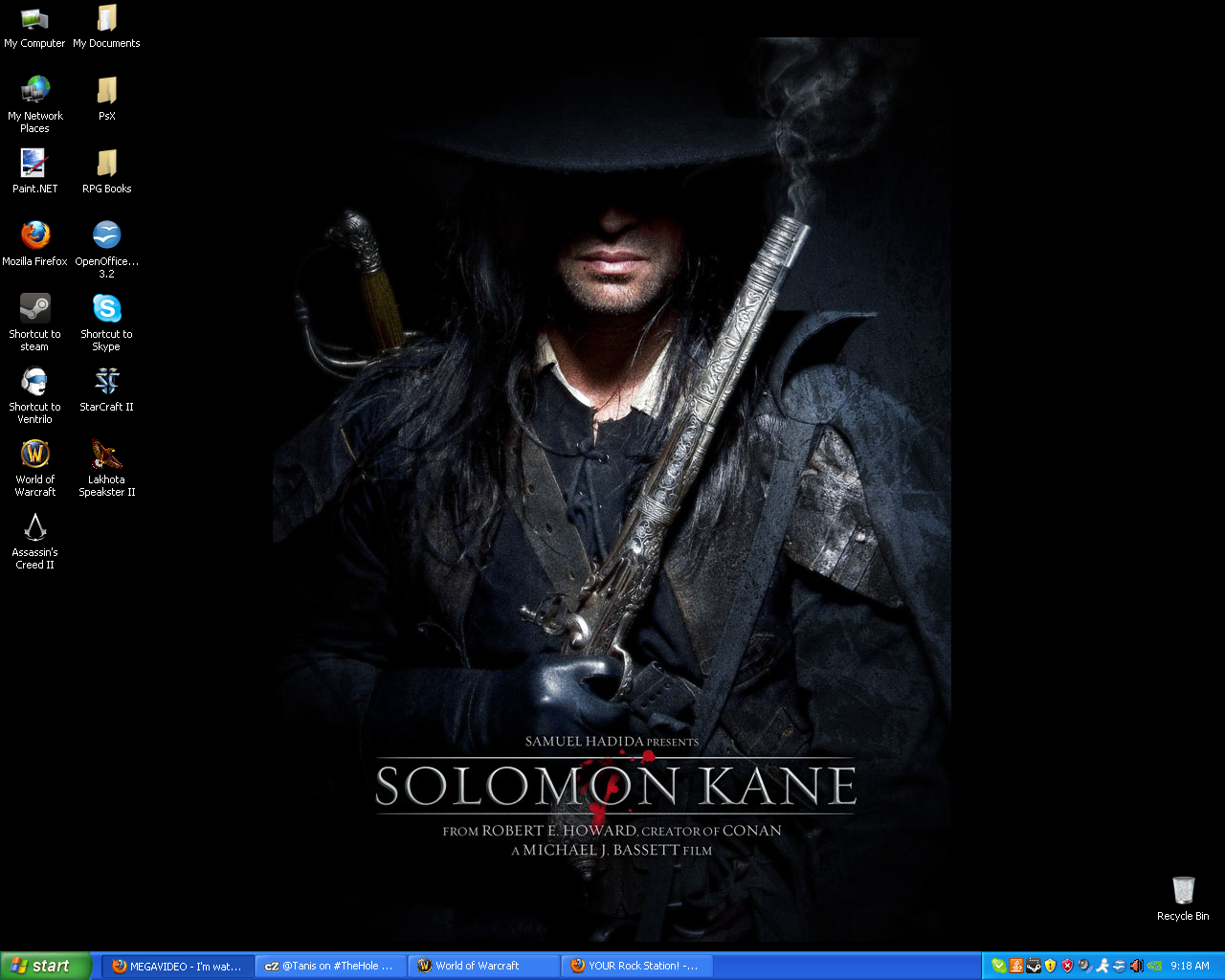Select the PsX folder on the desktop
This screenshot has width=1225, height=980.
[106, 100]
